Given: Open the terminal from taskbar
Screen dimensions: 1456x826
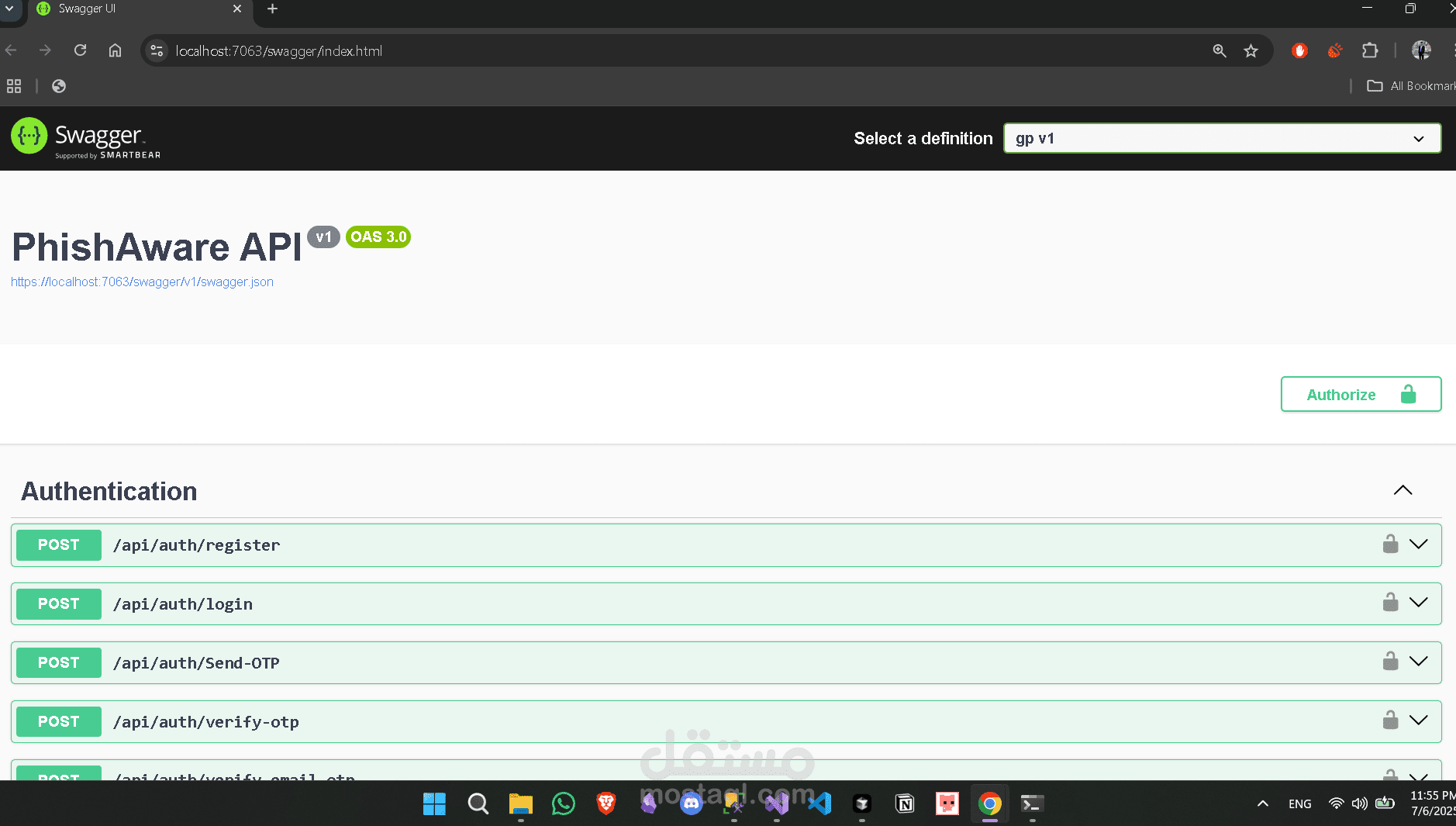Looking at the screenshot, I should [1033, 804].
